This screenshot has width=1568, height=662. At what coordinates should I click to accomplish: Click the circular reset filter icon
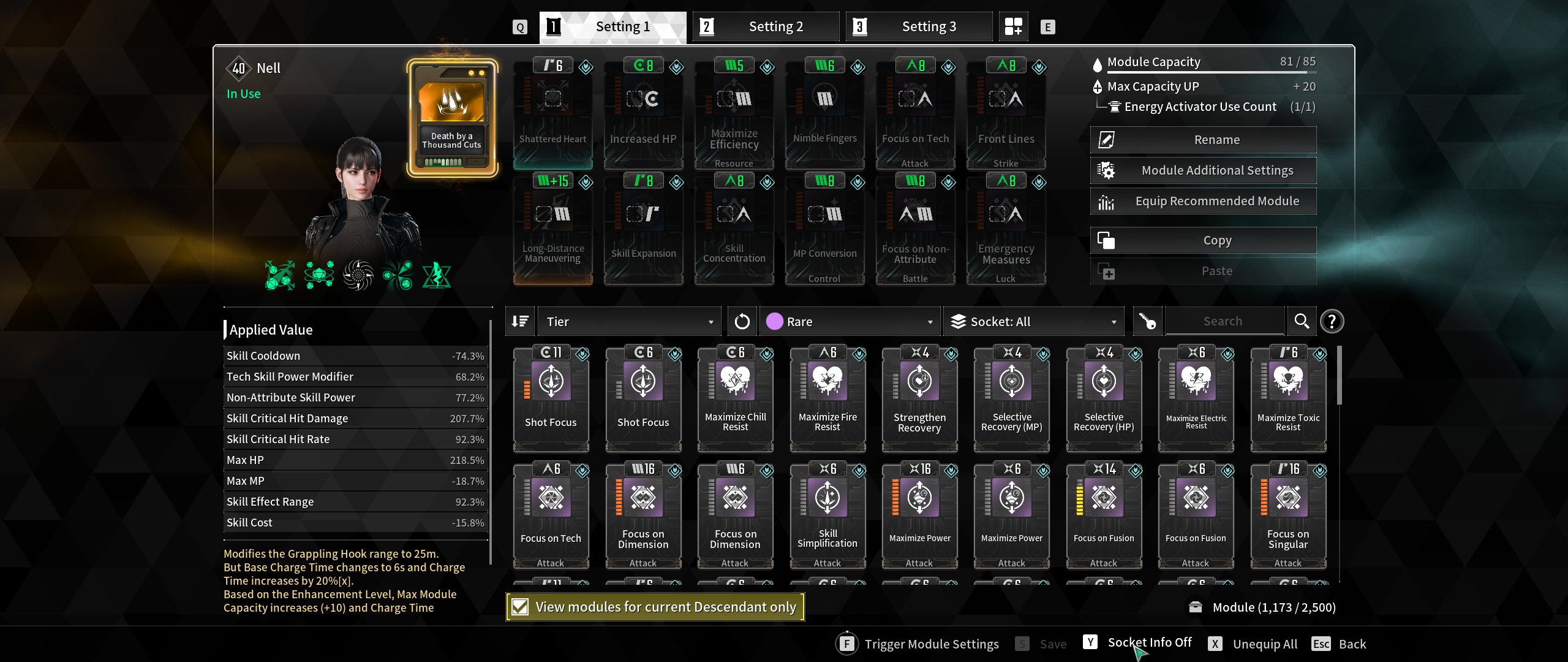click(x=742, y=321)
